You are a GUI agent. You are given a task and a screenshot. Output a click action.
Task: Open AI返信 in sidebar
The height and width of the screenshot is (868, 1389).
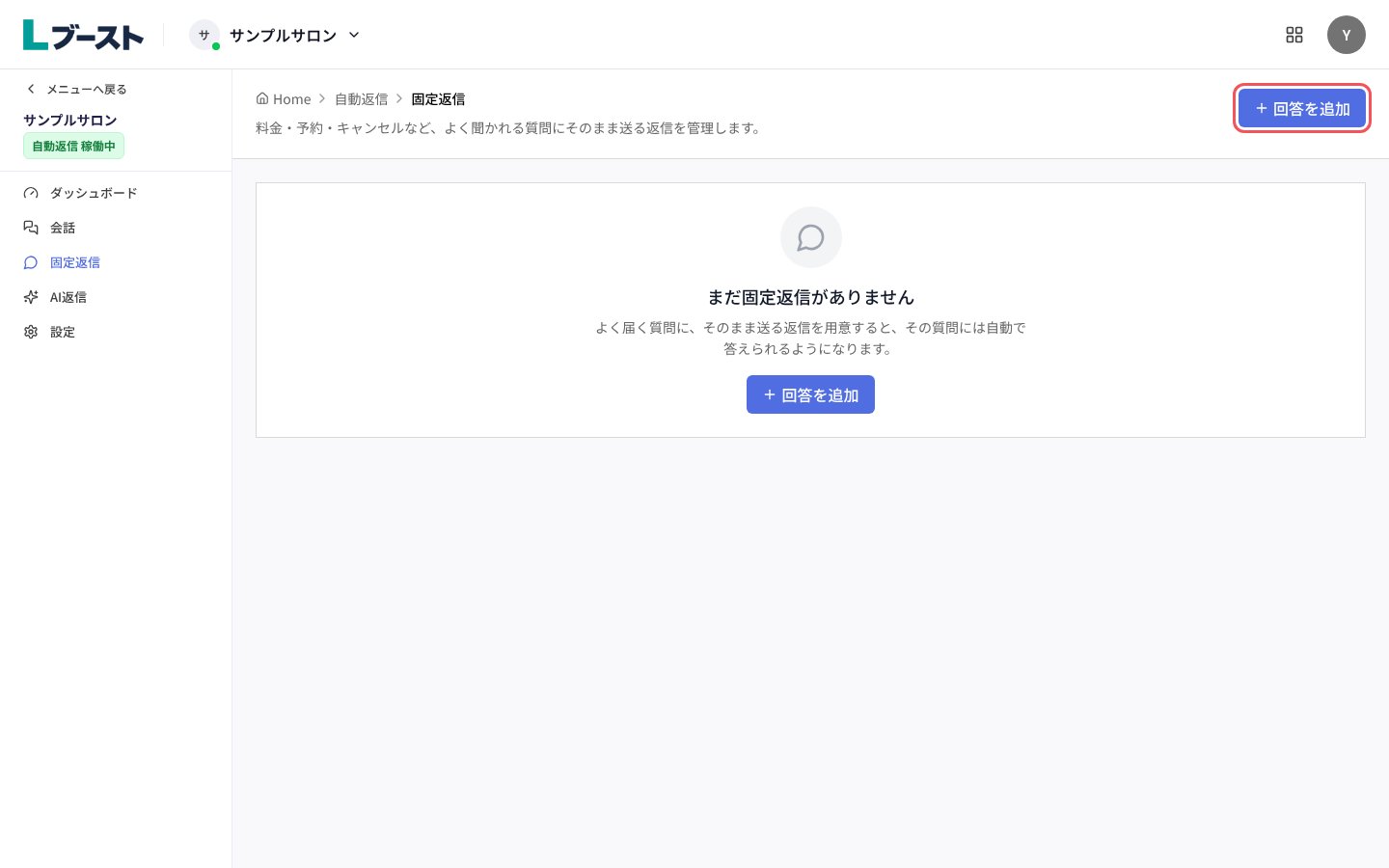pos(116,297)
